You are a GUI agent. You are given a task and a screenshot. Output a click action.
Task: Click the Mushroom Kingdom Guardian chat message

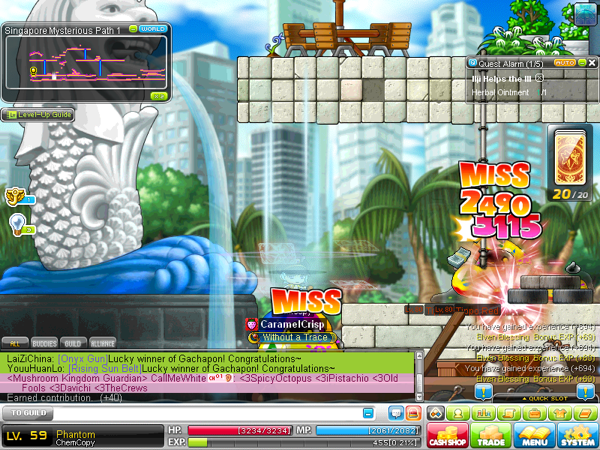pos(207,383)
